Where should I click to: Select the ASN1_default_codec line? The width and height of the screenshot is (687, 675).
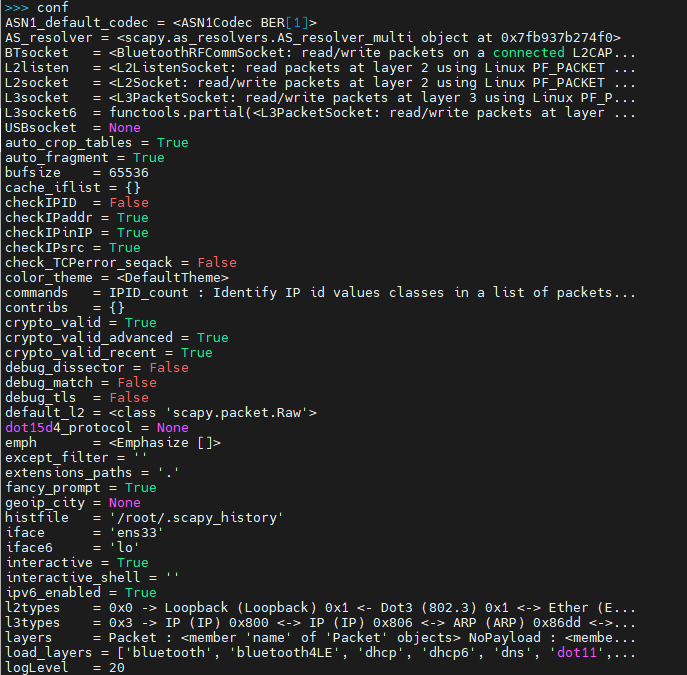tap(161, 23)
